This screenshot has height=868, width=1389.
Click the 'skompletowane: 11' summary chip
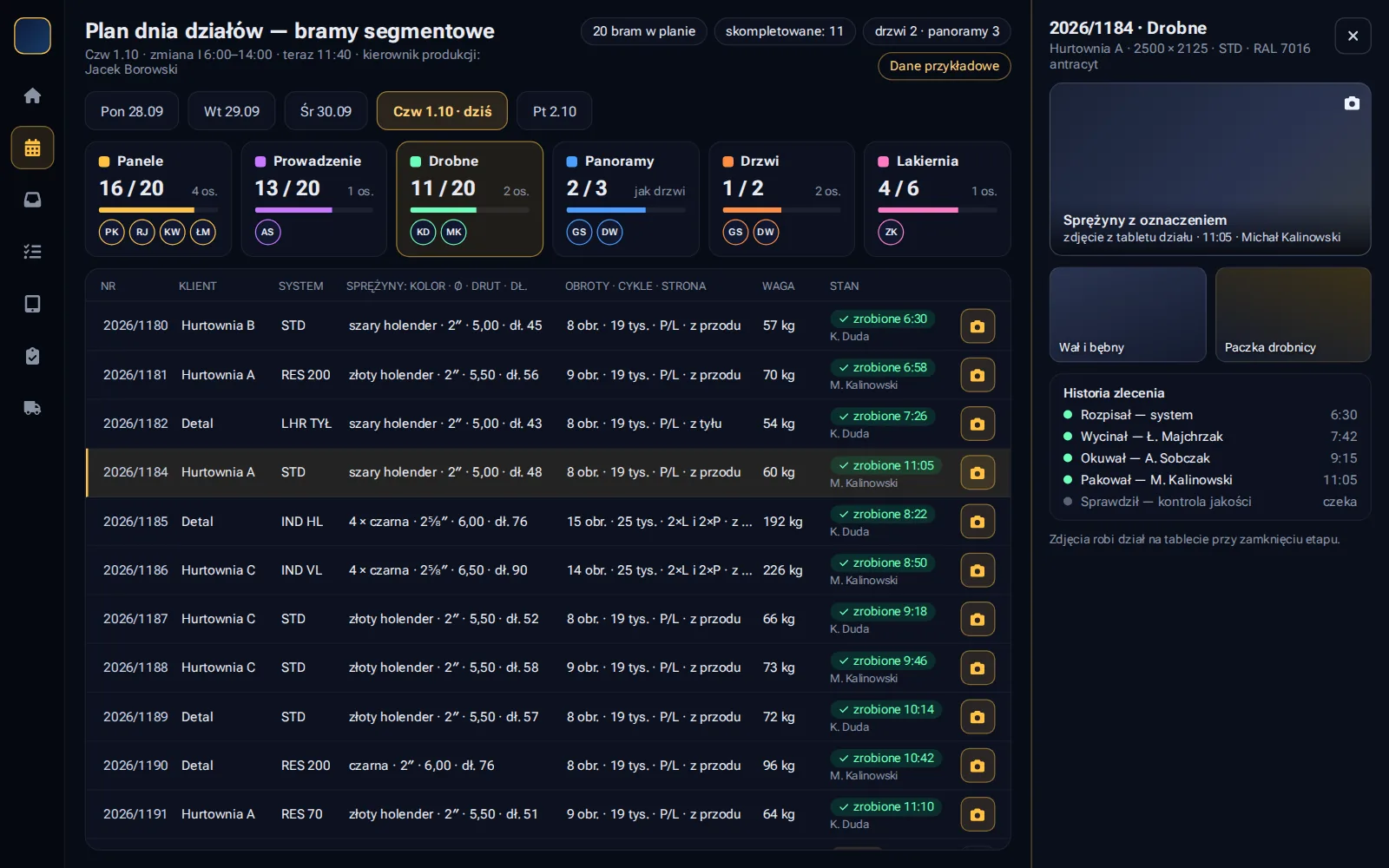point(785,31)
